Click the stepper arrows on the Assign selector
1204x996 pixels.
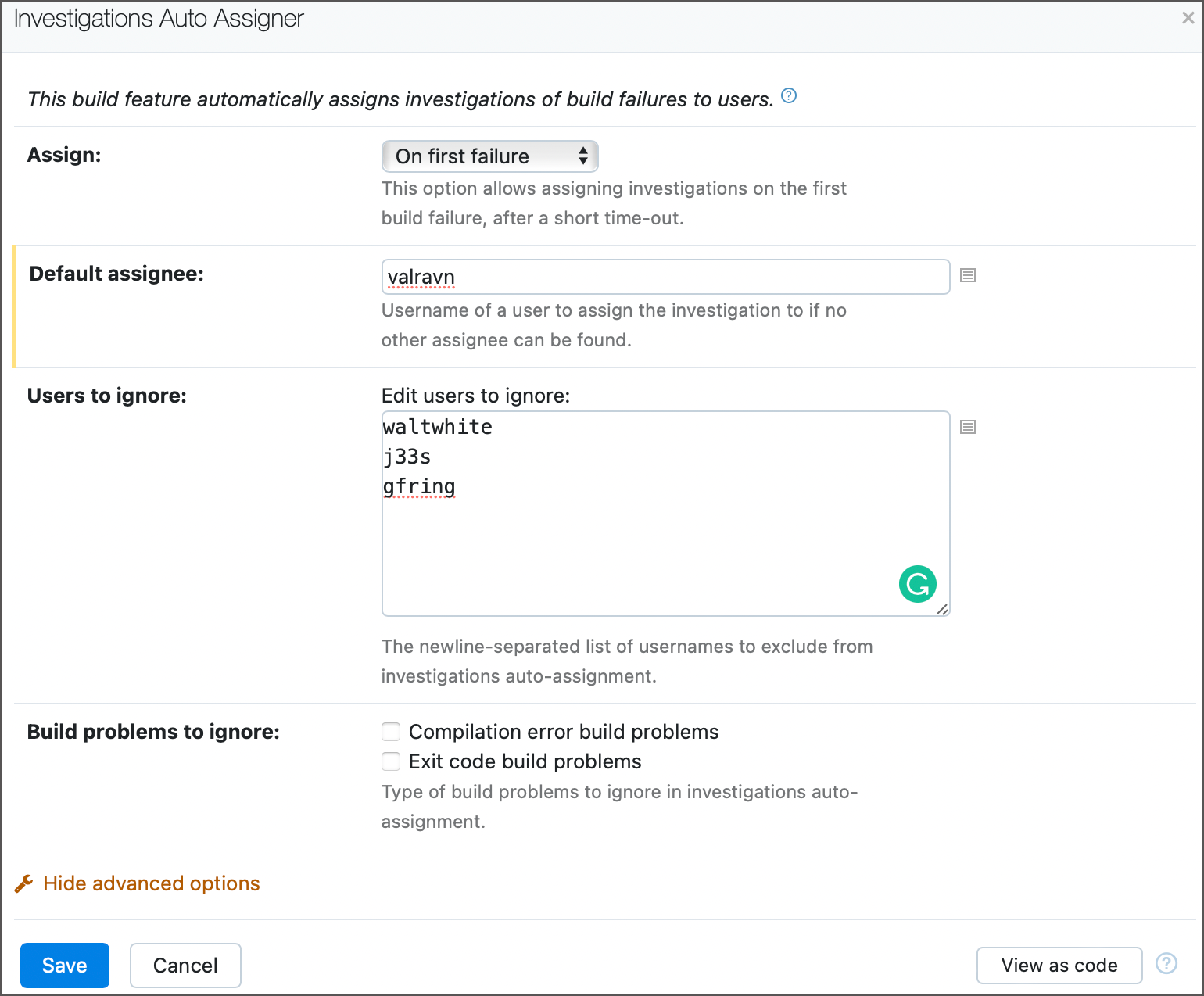coord(583,156)
